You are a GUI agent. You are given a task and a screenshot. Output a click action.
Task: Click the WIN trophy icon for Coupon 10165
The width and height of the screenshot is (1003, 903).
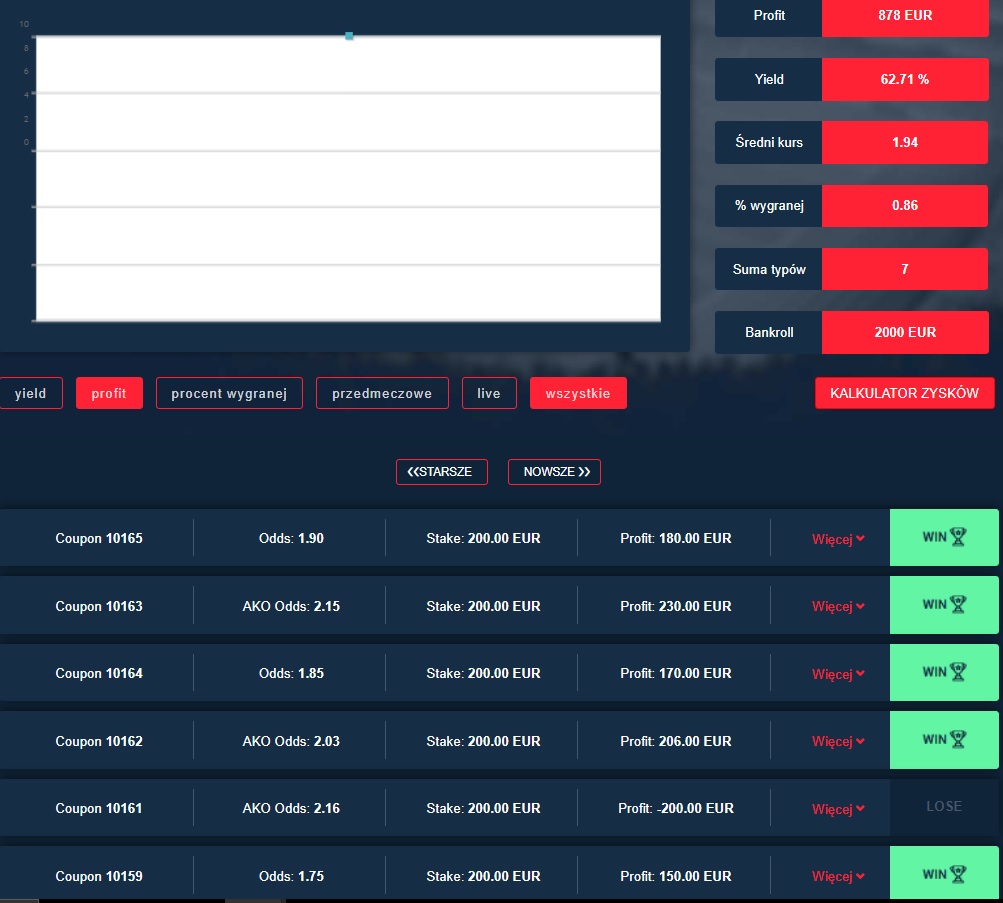[958, 537]
